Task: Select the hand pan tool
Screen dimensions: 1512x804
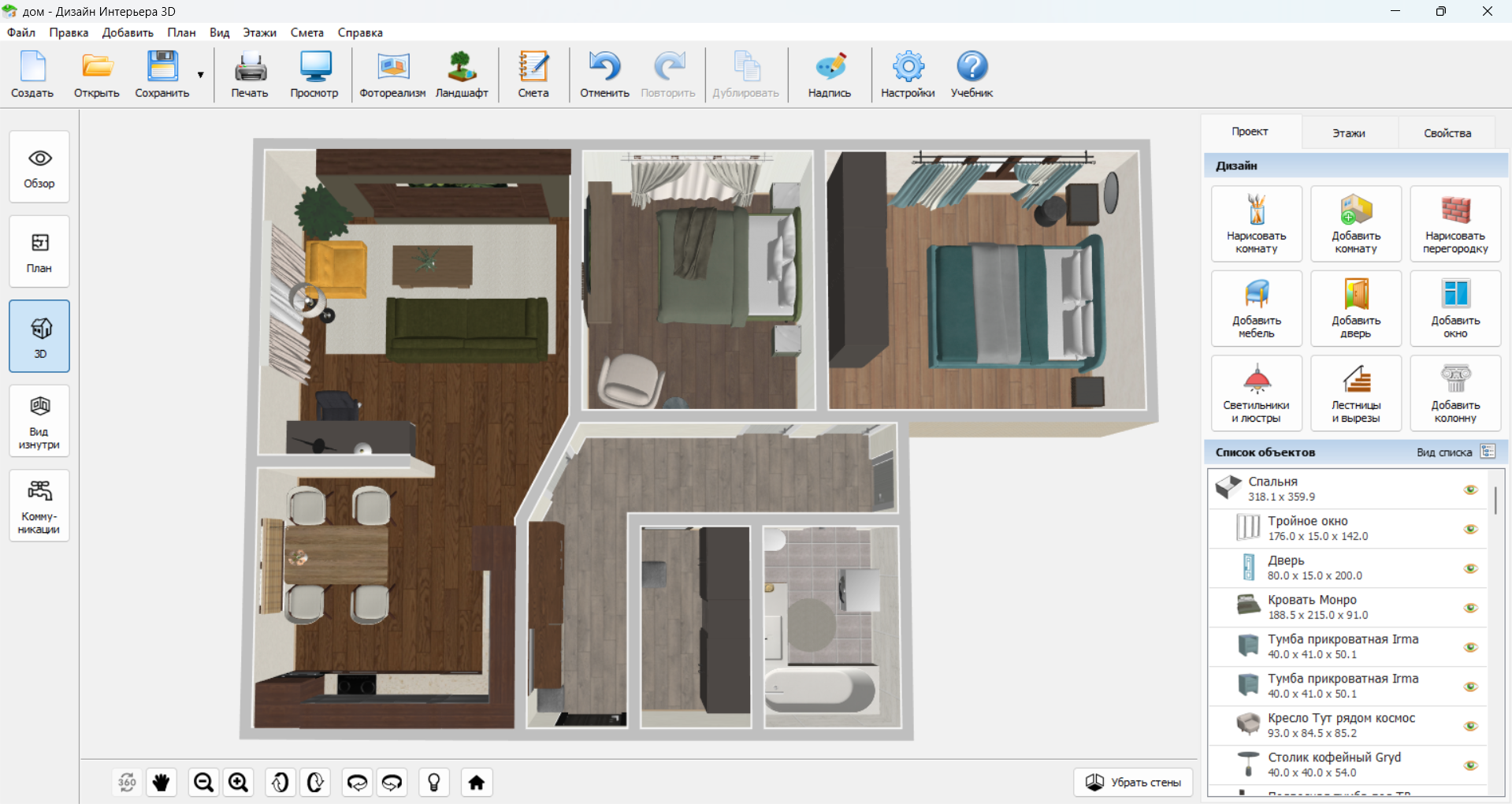Action: pos(162,782)
